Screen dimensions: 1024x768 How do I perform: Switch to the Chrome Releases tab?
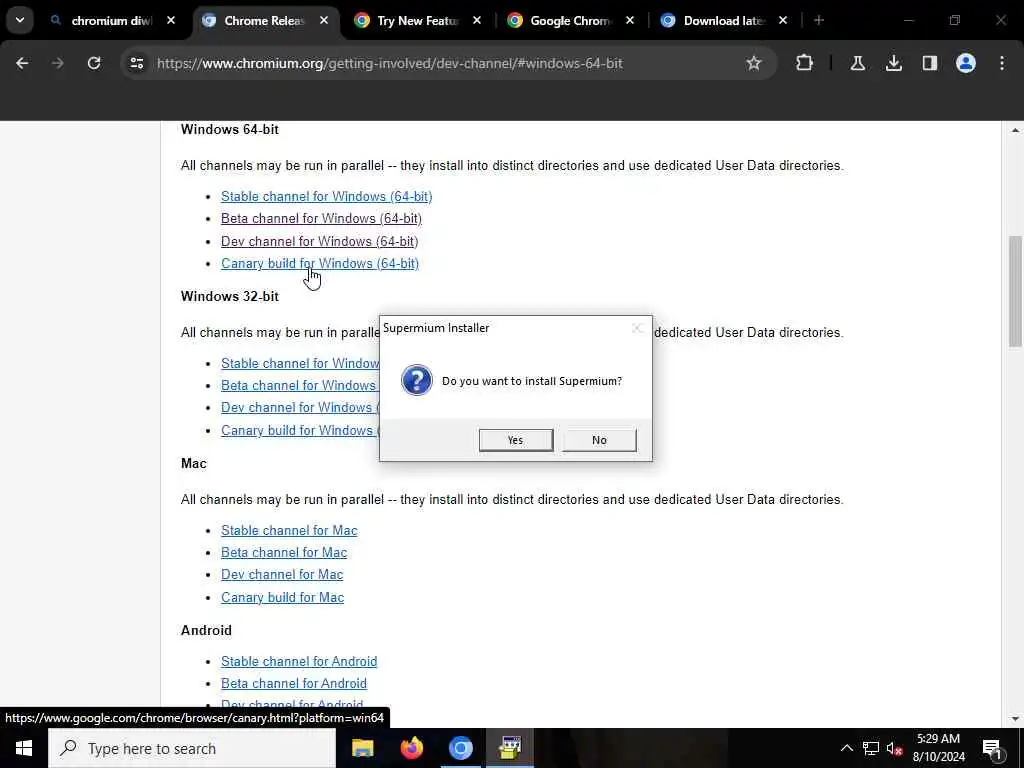click(264, 20)
